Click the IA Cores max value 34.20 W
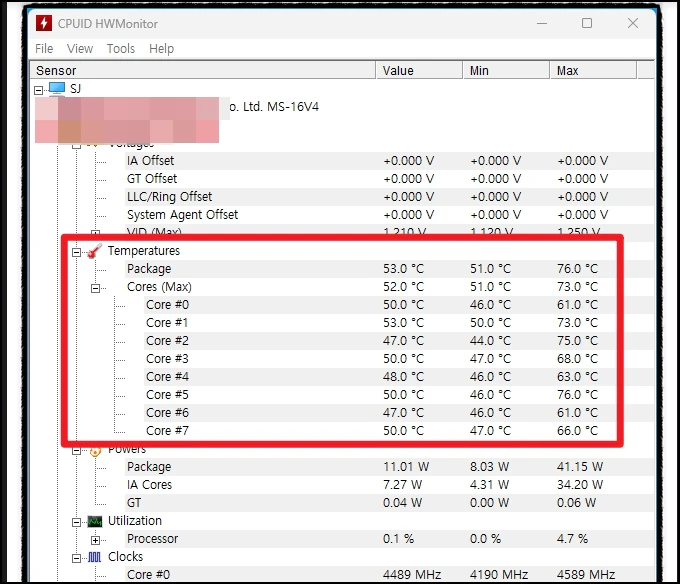 (580, 485)
